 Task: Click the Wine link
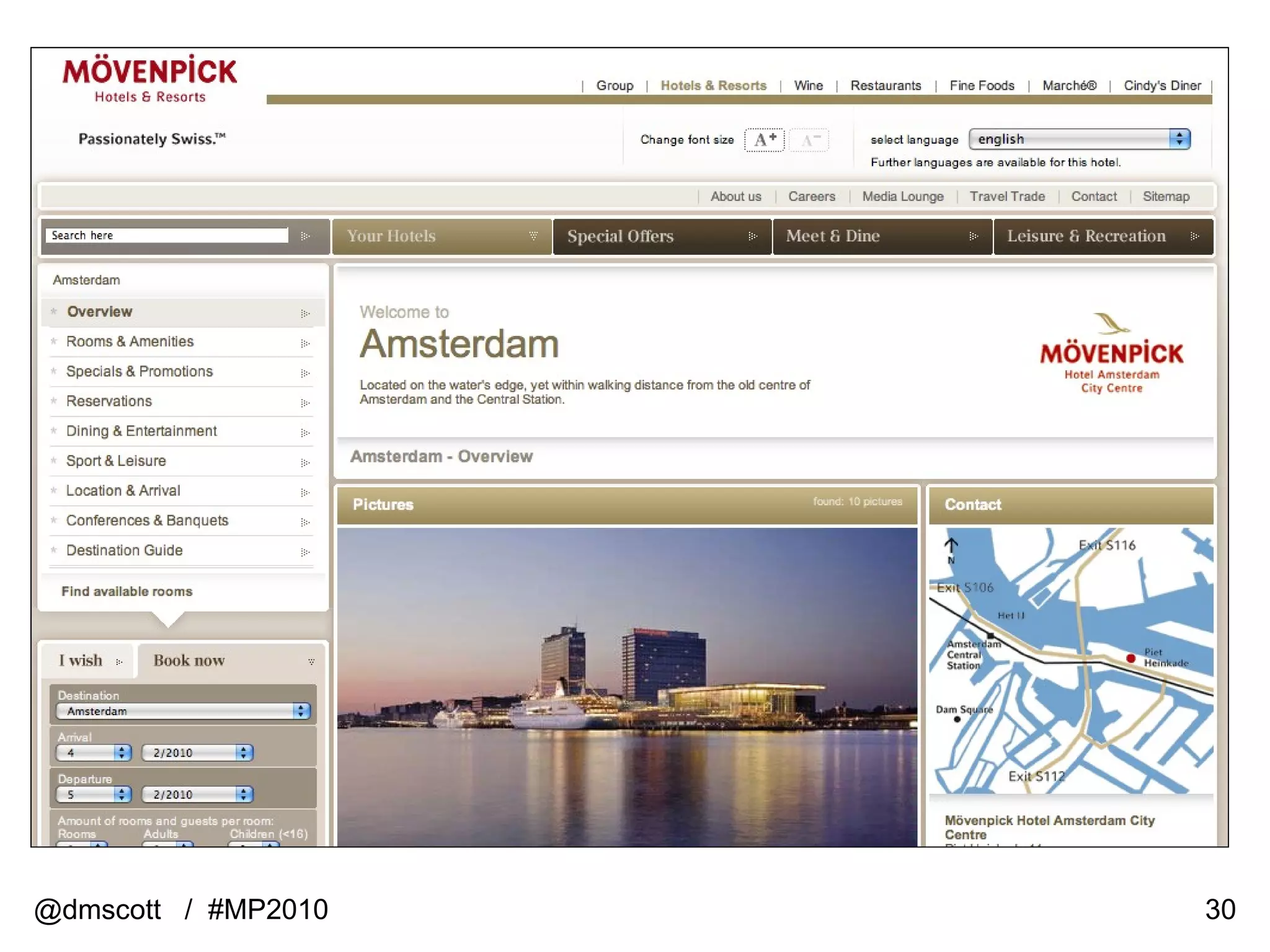(809, 86)
